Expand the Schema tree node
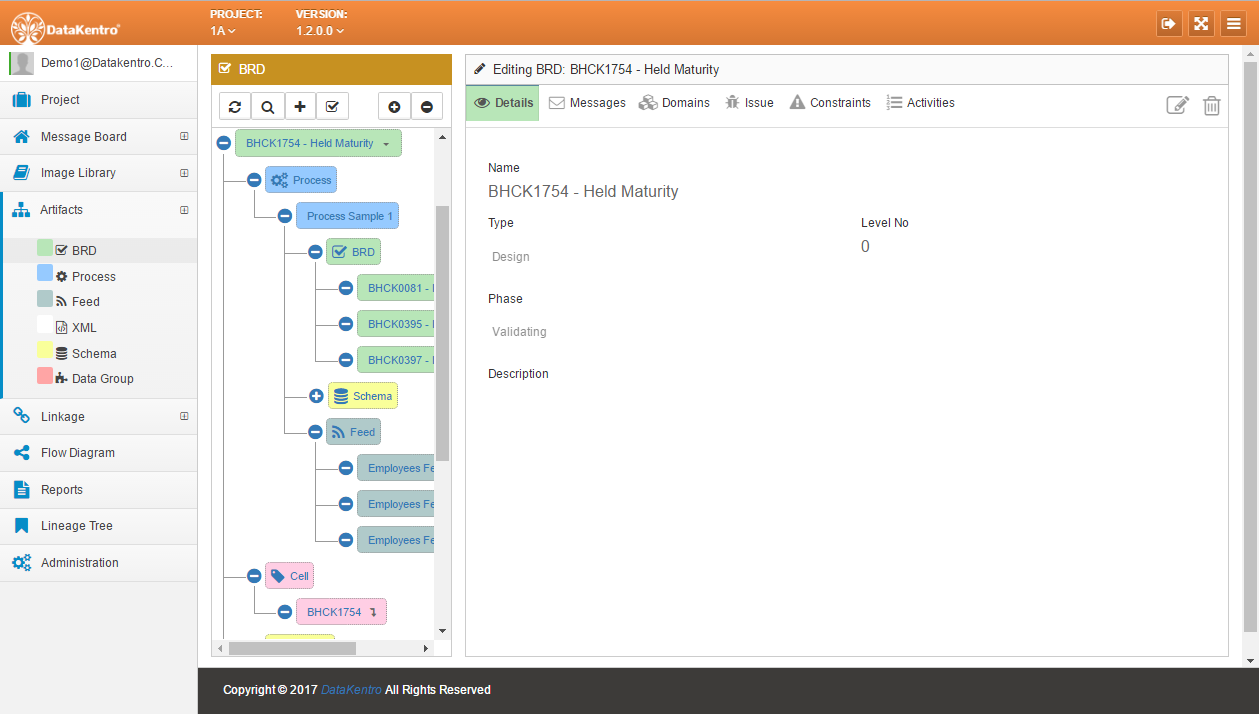 click(x=316, y=396)
